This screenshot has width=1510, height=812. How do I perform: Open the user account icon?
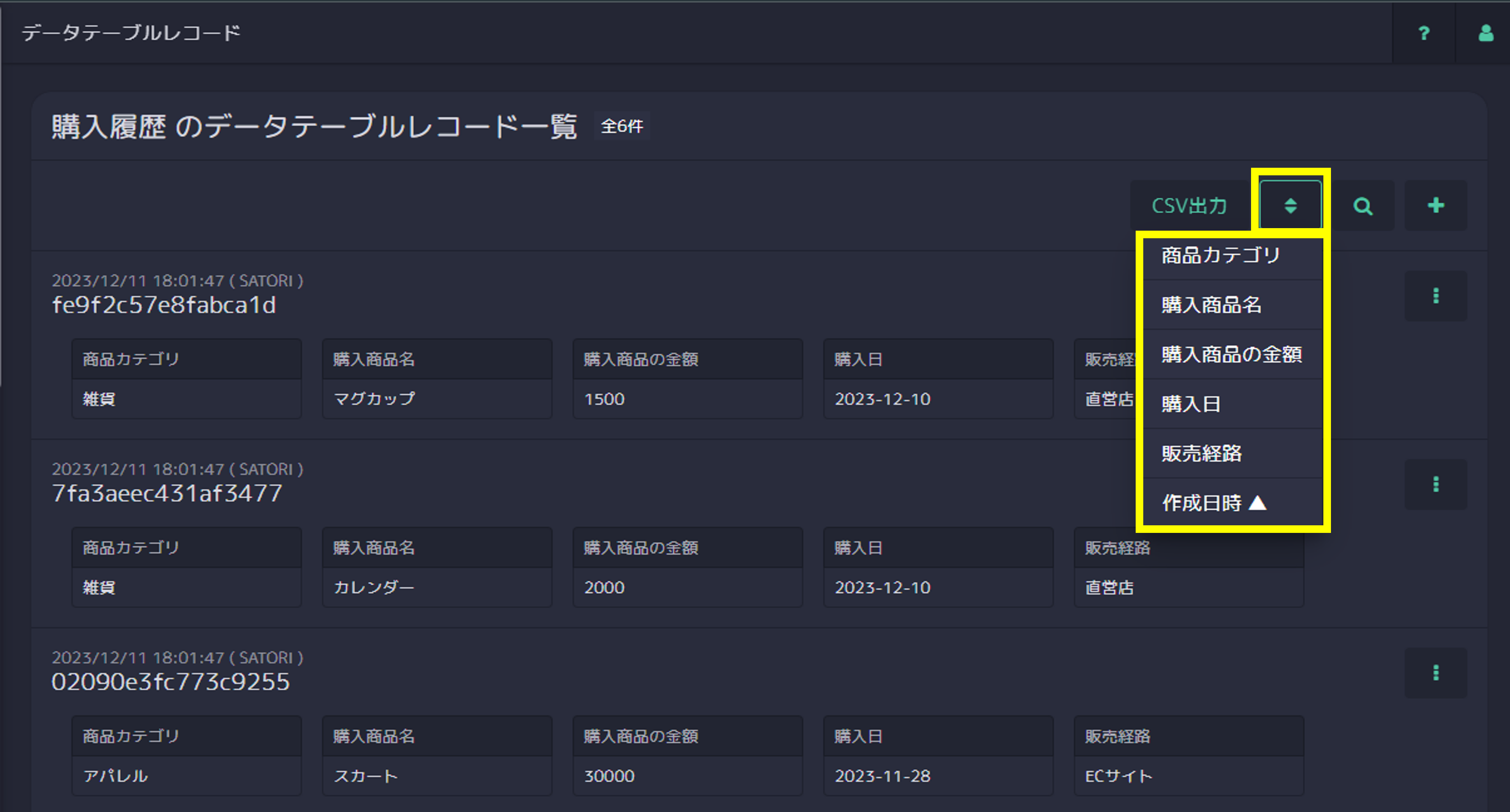coord(1485,33)
